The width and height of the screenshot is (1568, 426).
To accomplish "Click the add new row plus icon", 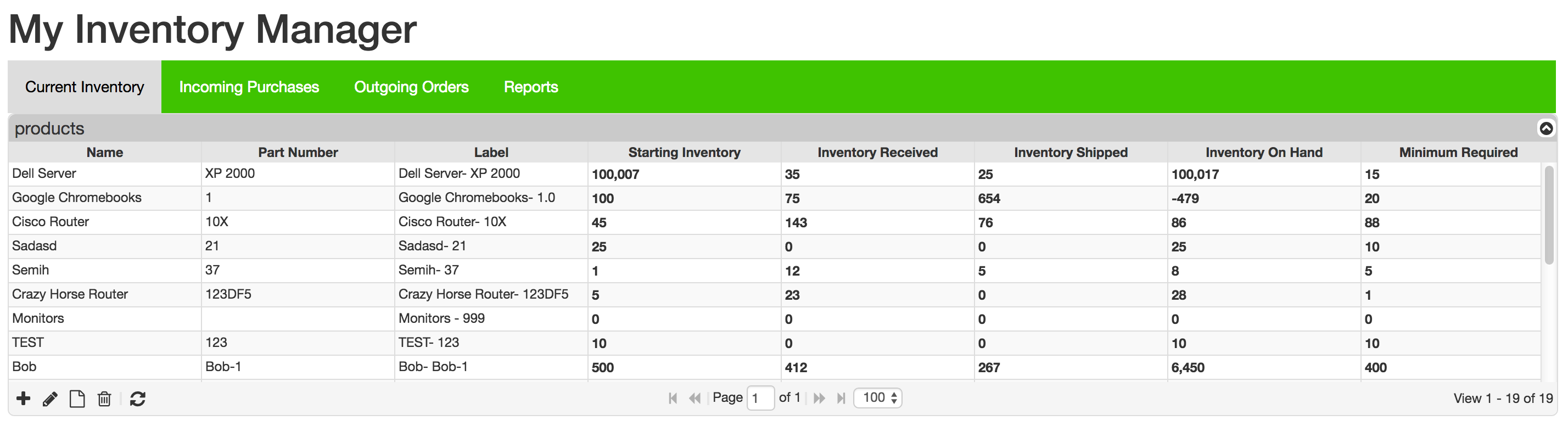I will click(x=23, y=399).
